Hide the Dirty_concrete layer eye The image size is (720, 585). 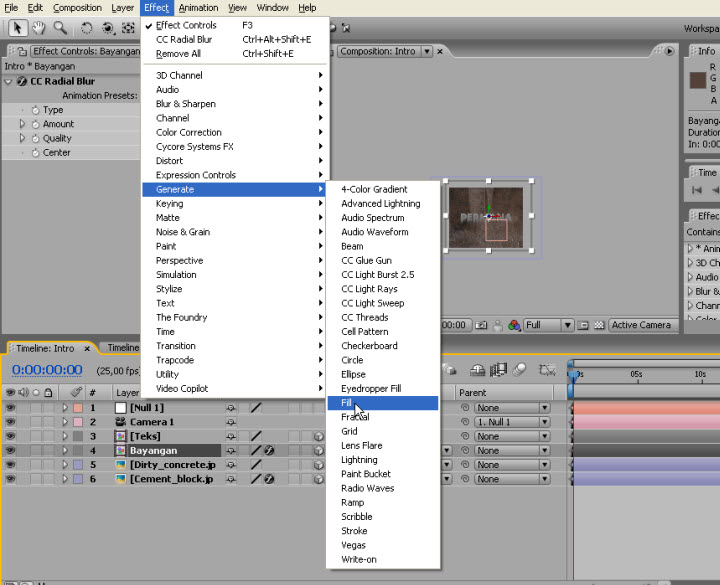[10, 465]
